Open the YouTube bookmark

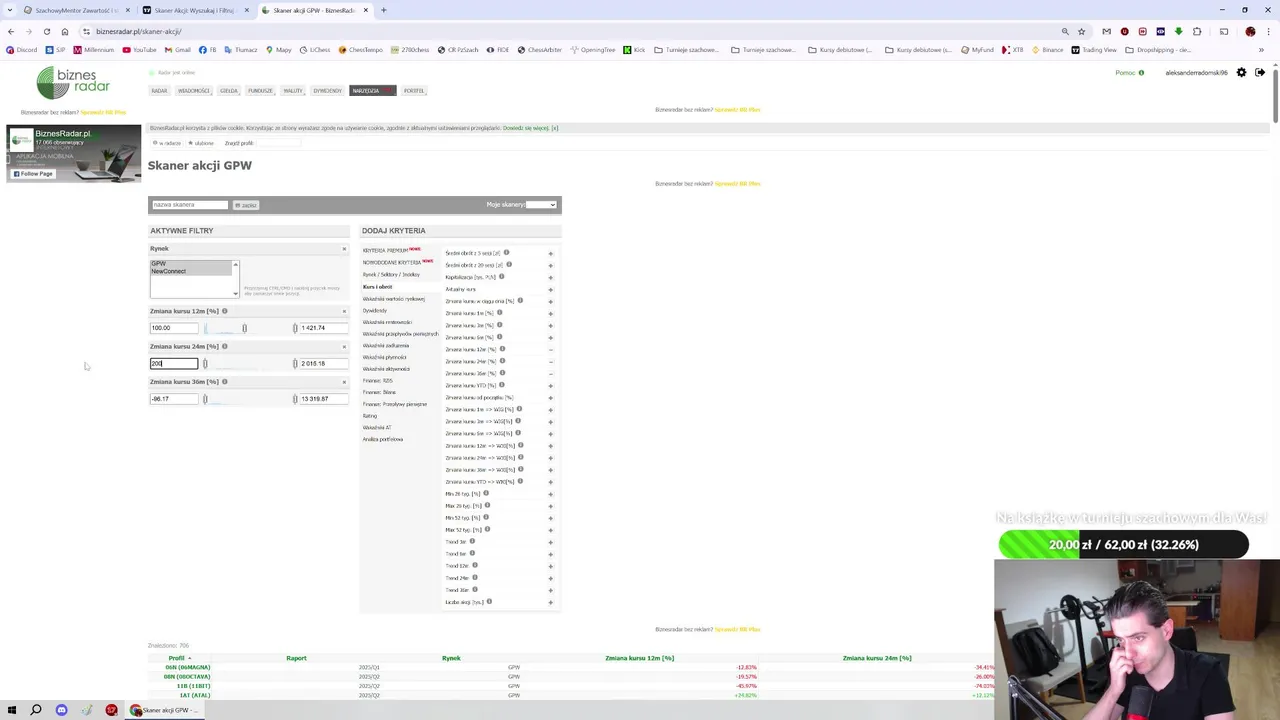(x=139, y=50)
